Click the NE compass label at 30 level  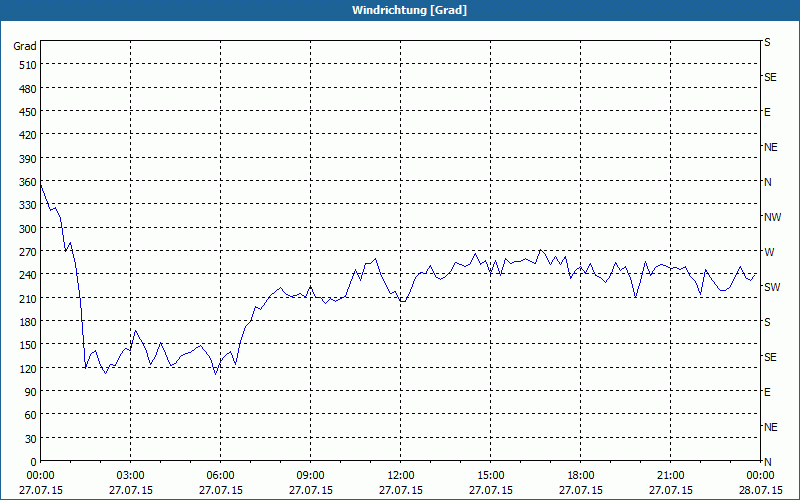pyautogui.click(x=770, y=427)
